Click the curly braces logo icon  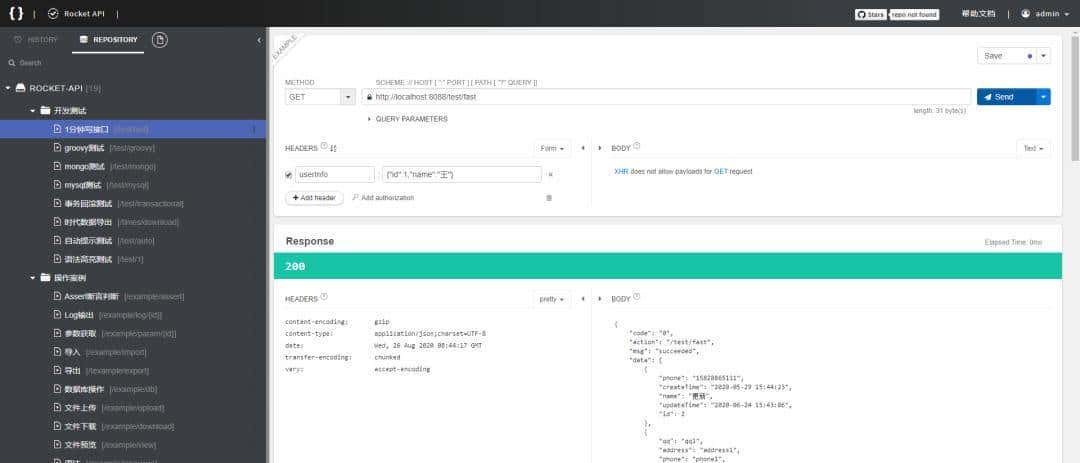16,14
